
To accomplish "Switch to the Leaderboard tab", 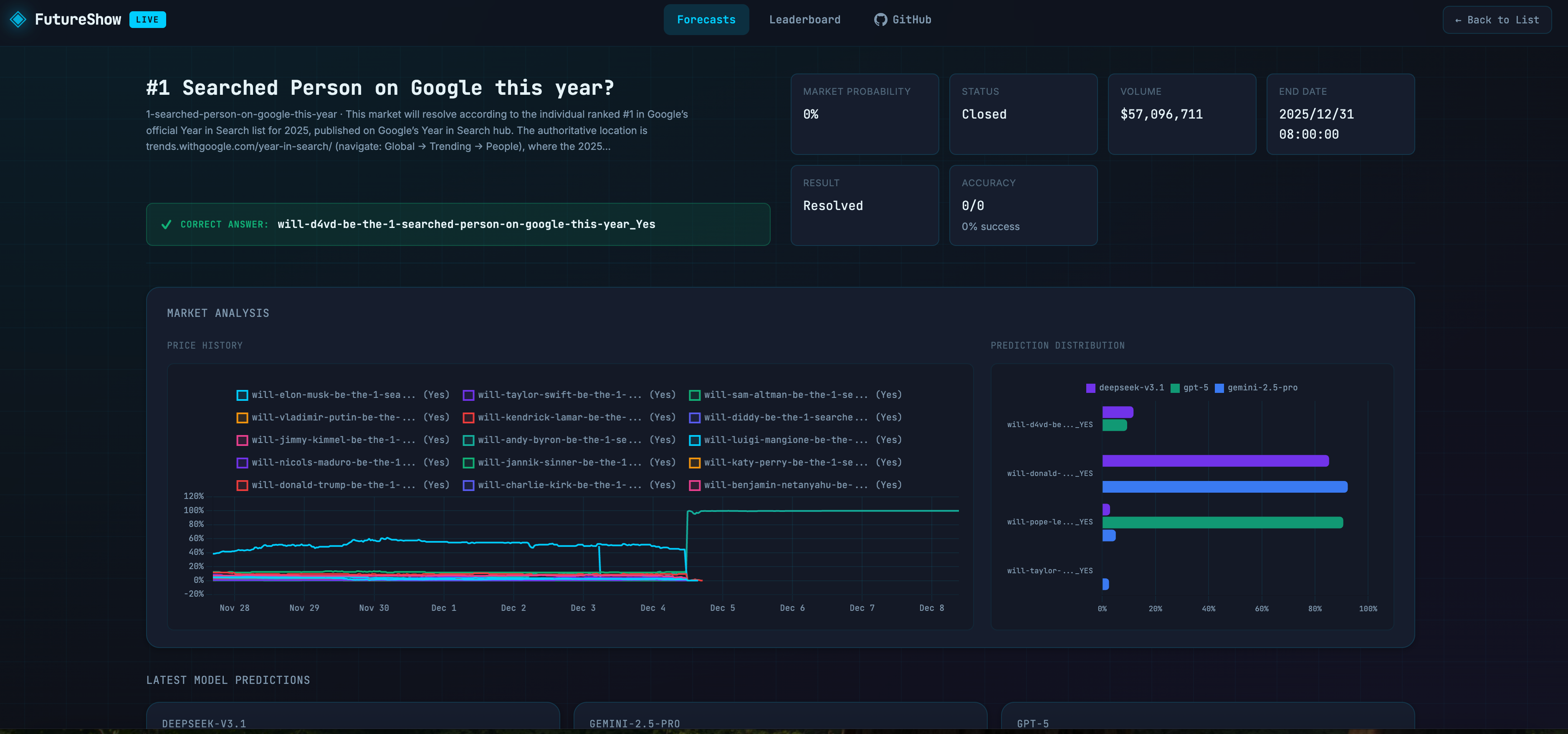I will click(804, 19).
